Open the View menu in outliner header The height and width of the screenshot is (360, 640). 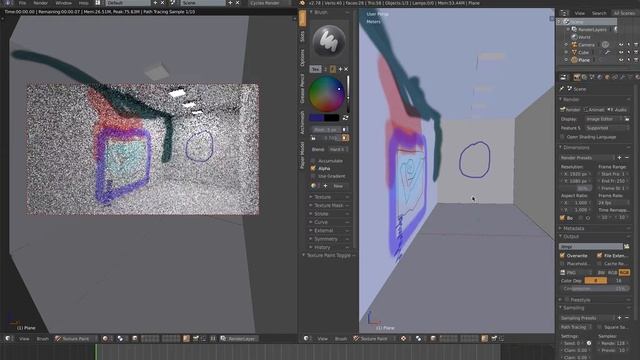point(579,13)
